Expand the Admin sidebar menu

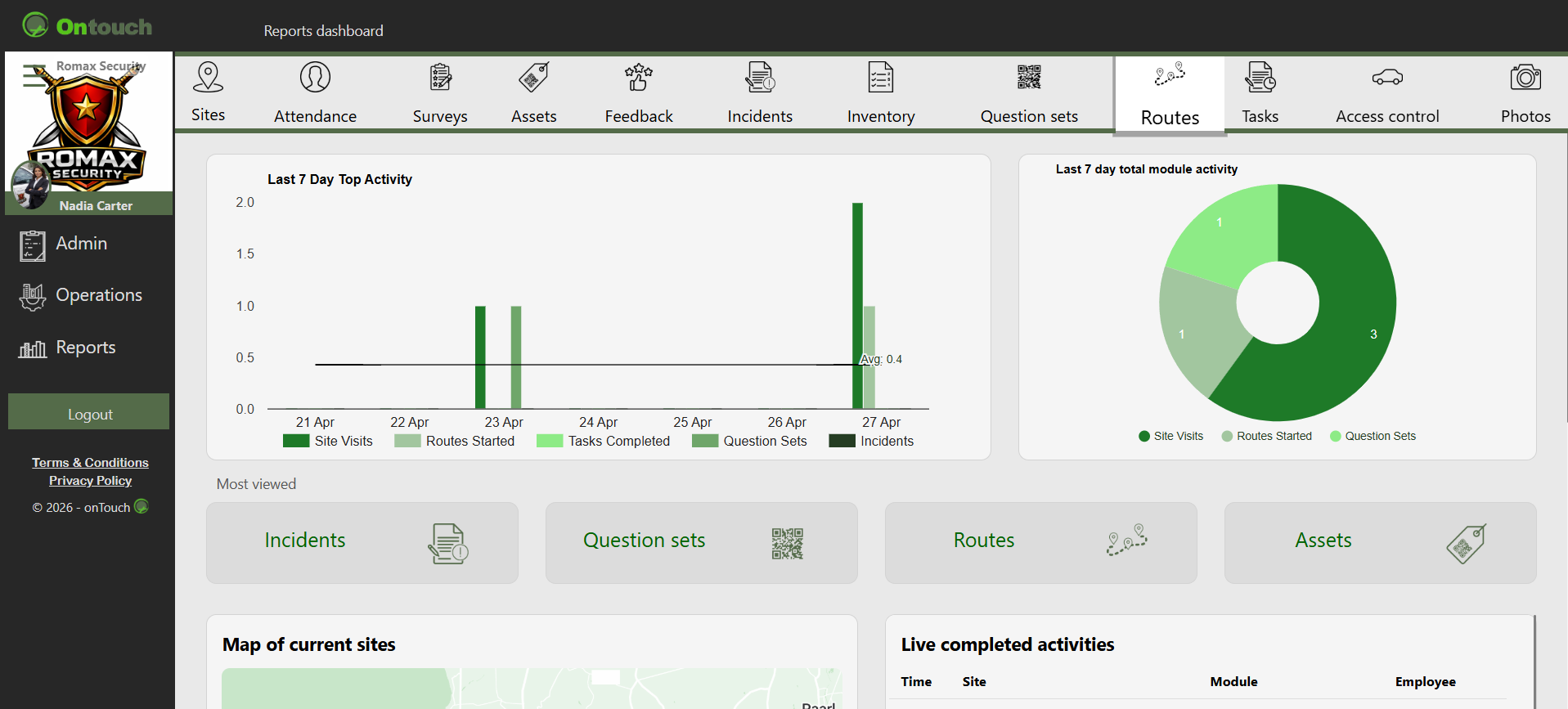pos(81,244)
